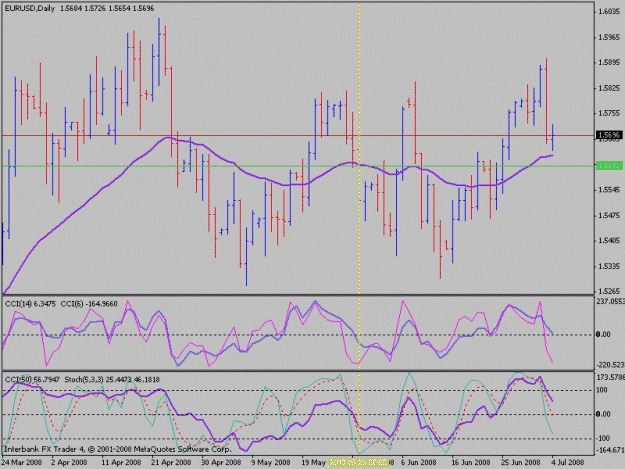Select the 6 Jun 2008 date label
This screenshot has width=625, height=469.
click(419, 462)
